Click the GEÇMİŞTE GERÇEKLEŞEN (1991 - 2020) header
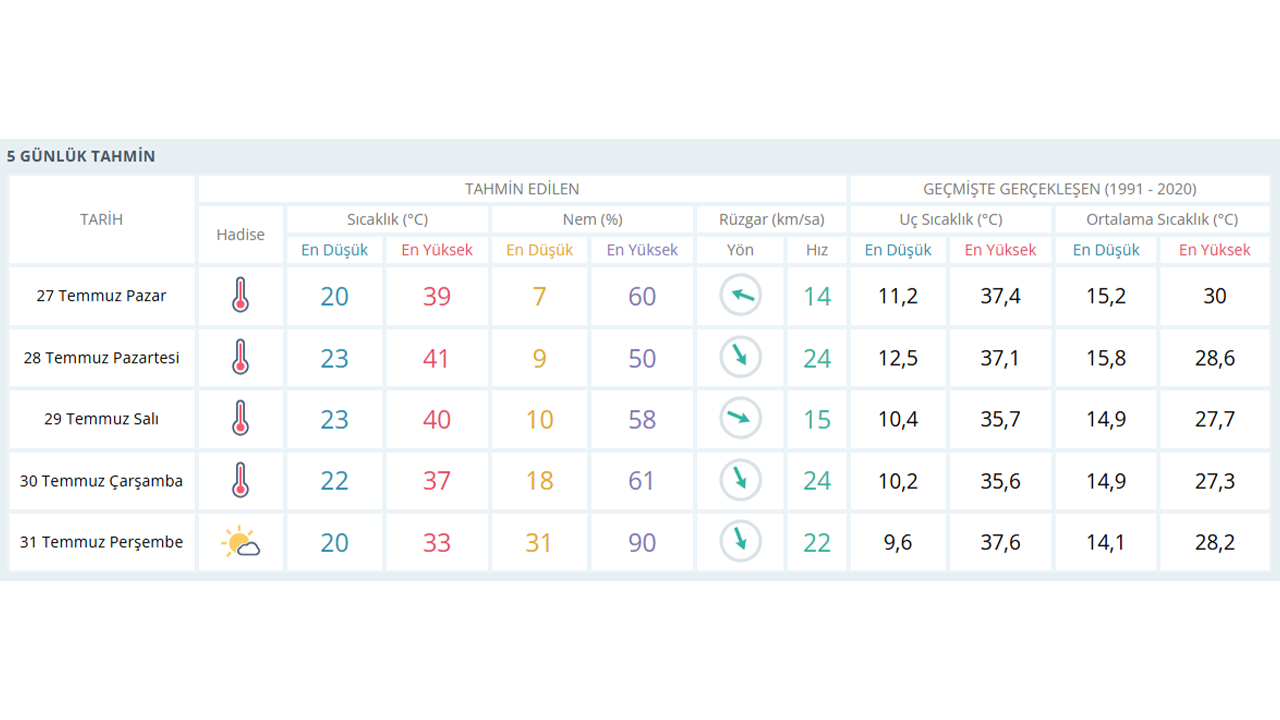The image size is (1280, 720). 1059,189
